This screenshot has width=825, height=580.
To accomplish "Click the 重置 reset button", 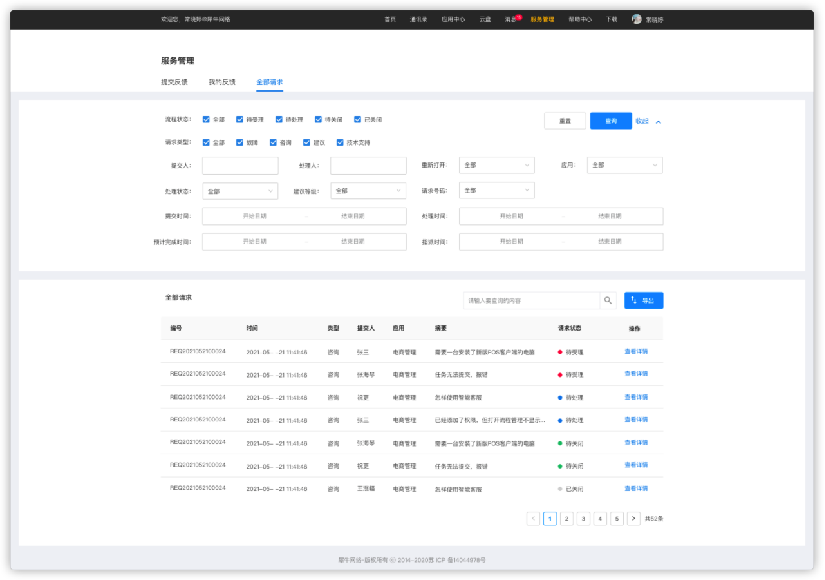I will coord(565,121).
